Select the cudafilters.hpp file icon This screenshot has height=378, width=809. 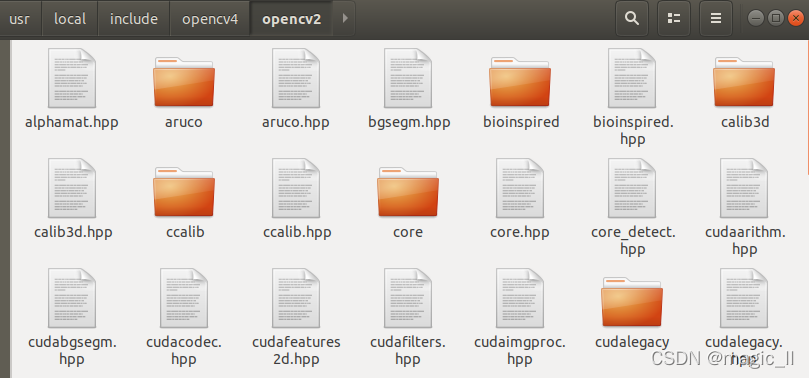point(408,298)
